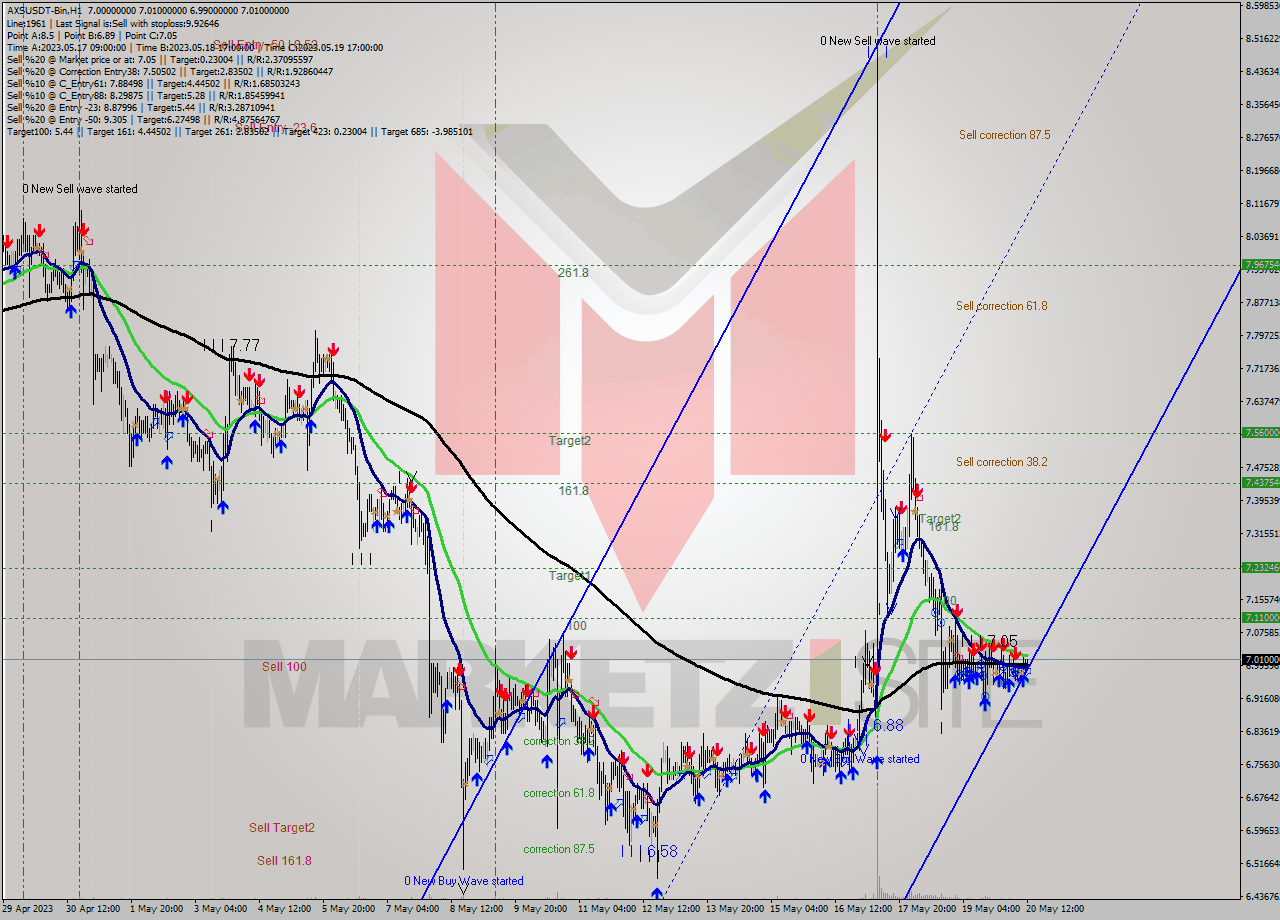Screen dimensions: 1280x920
Task: Click the '29 Apr 2023' date on time axis
Action: click(x=29, y=909)
